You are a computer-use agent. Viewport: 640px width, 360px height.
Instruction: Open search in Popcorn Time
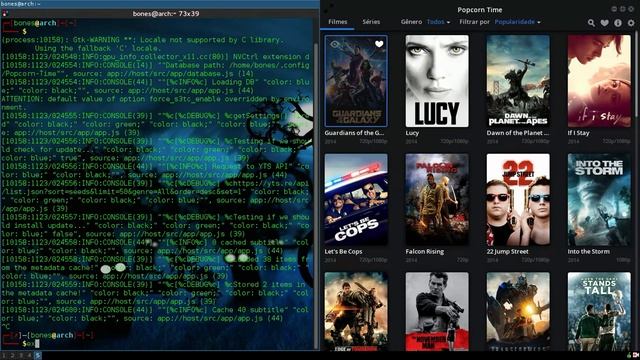(x=591, y=23)
